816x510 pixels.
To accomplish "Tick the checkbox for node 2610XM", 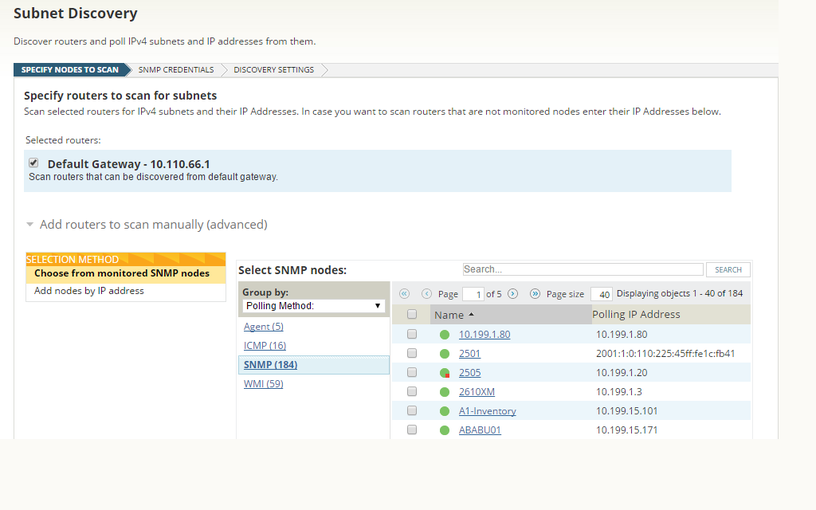I will click(x=412, y=391).
